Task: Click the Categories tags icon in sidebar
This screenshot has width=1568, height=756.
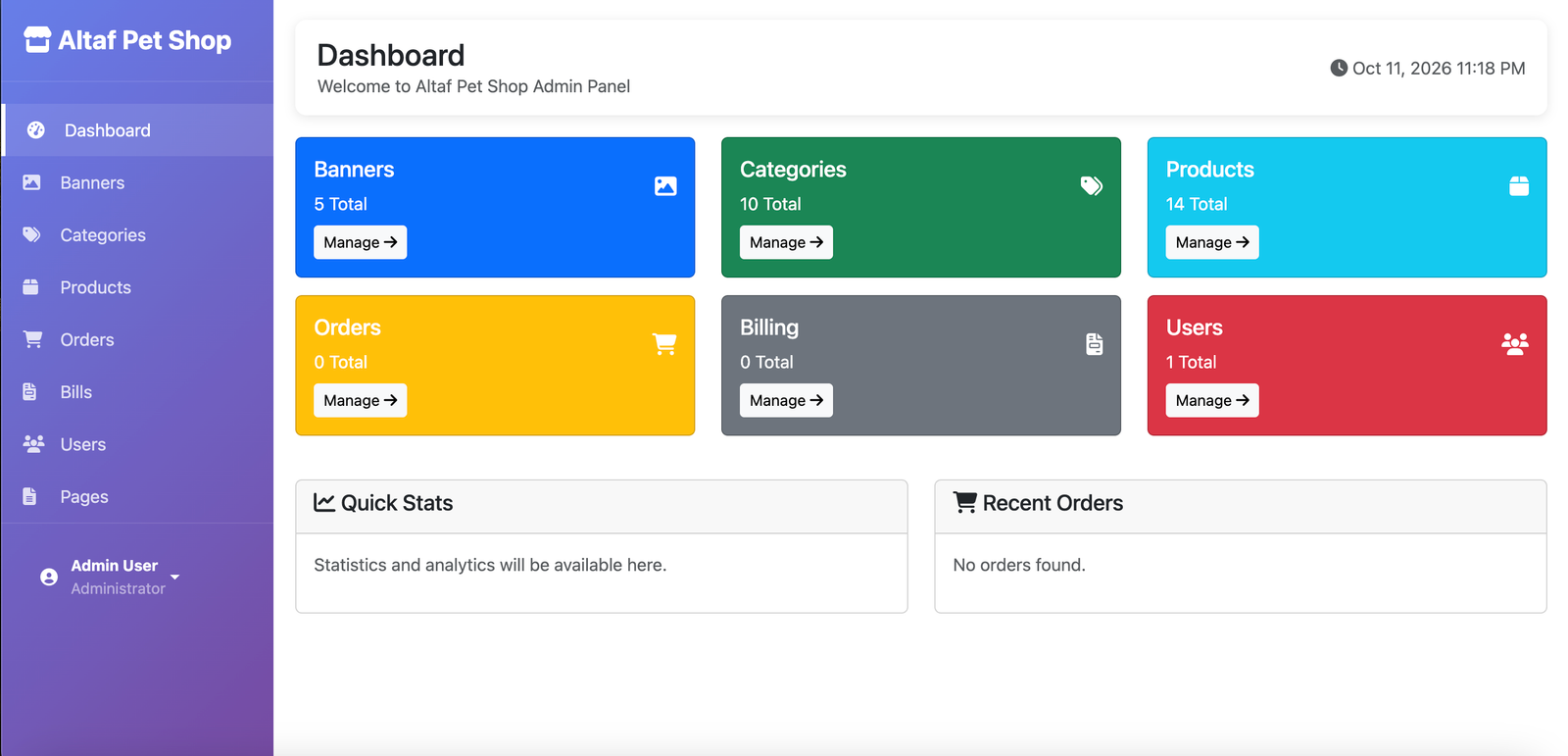Action: [x=31, y=234]
